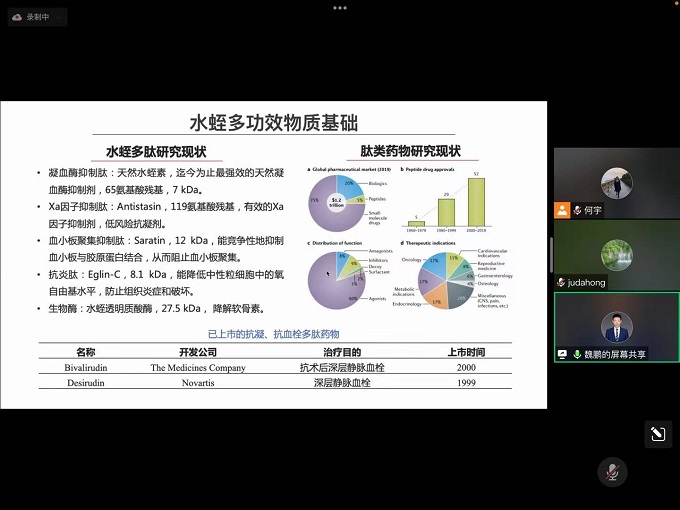Select judahong's profile avatar

click(x=616, y=255)
